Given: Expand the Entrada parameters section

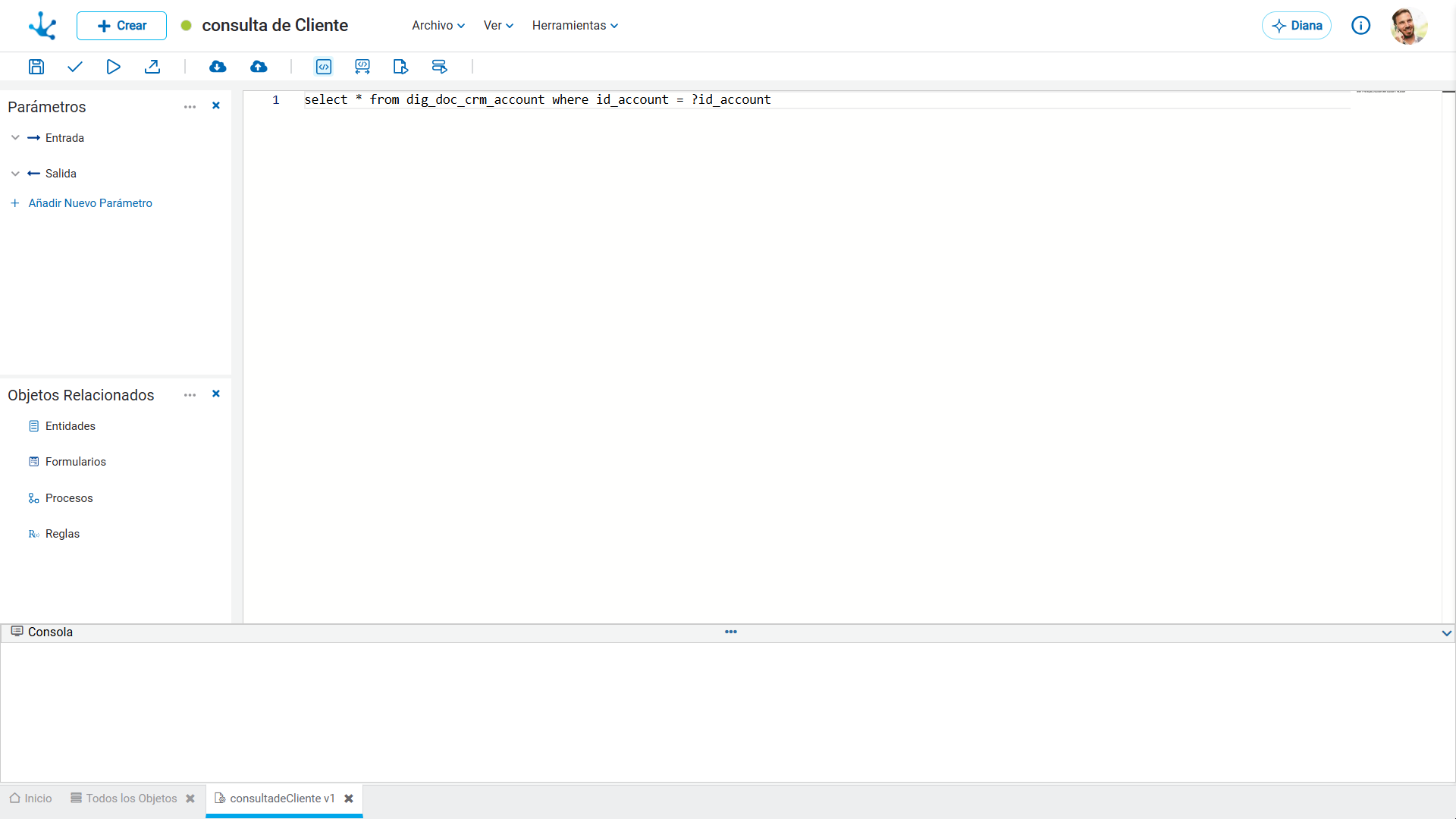Looking at the screenshot, I should (x=15, y=138).
